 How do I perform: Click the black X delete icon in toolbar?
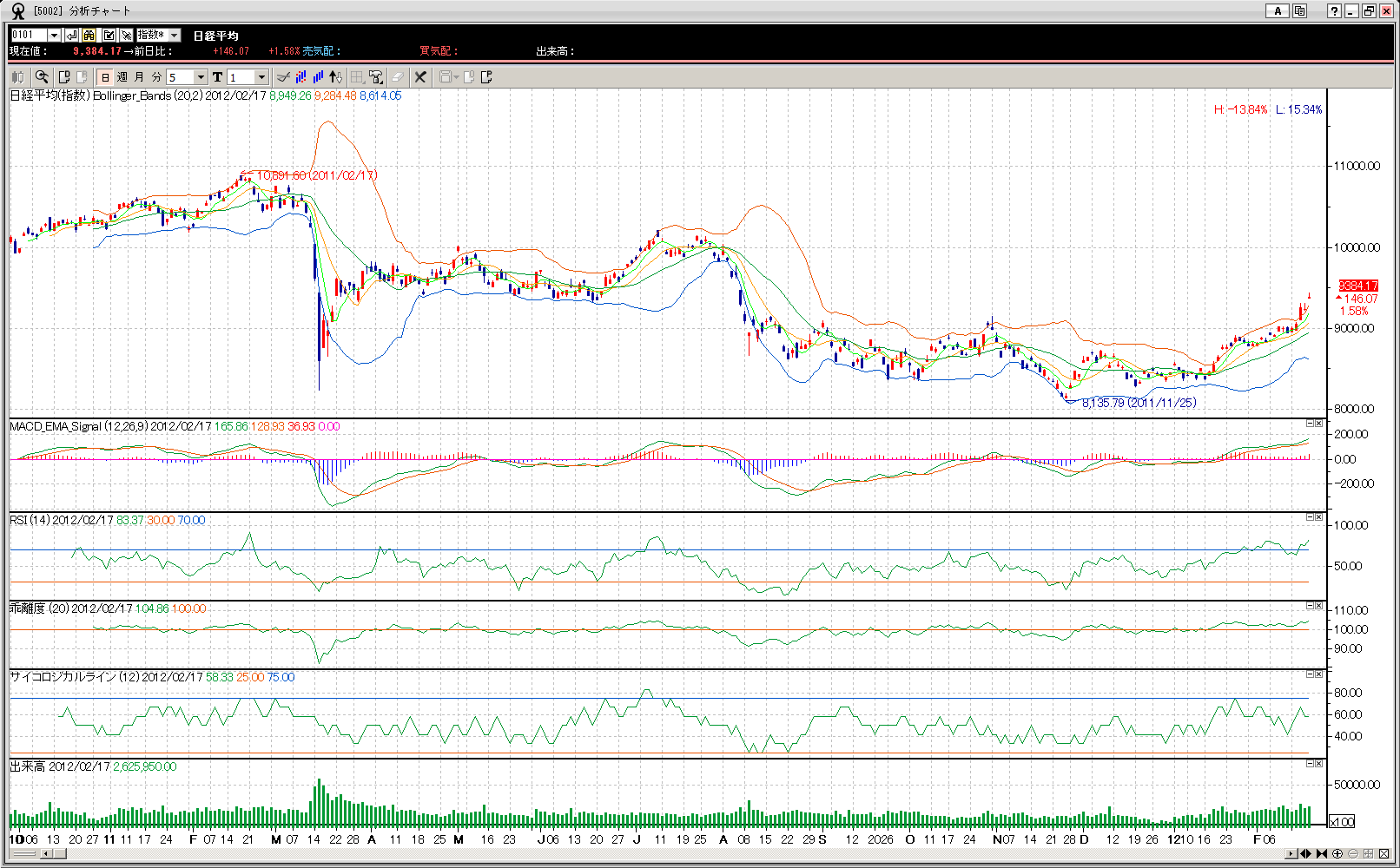click(420, 77)
